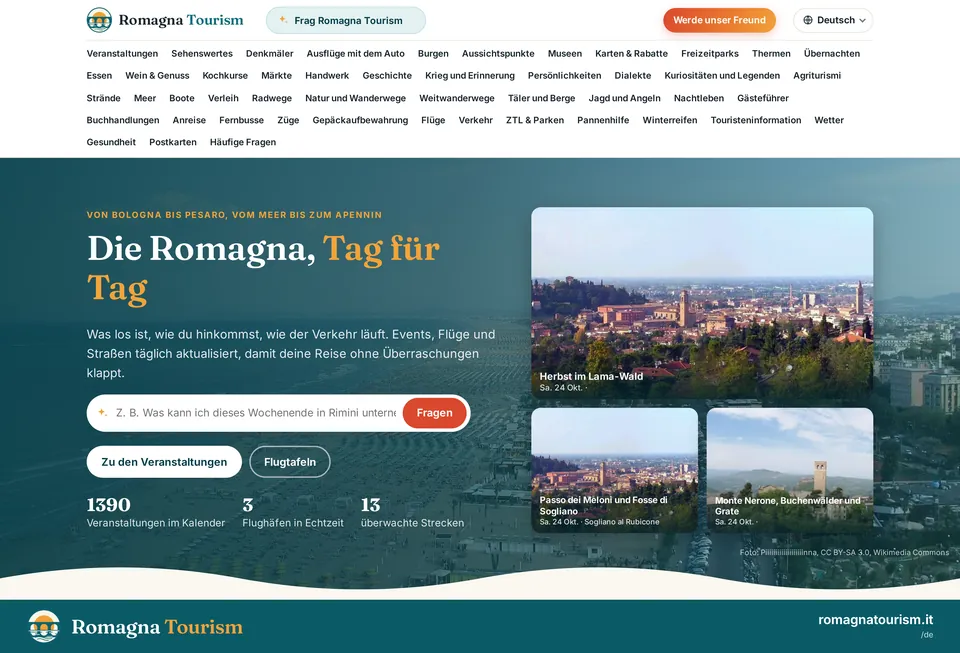
Task: Go to Zu den Veranstaltungen
Action: tap(164, 462)
